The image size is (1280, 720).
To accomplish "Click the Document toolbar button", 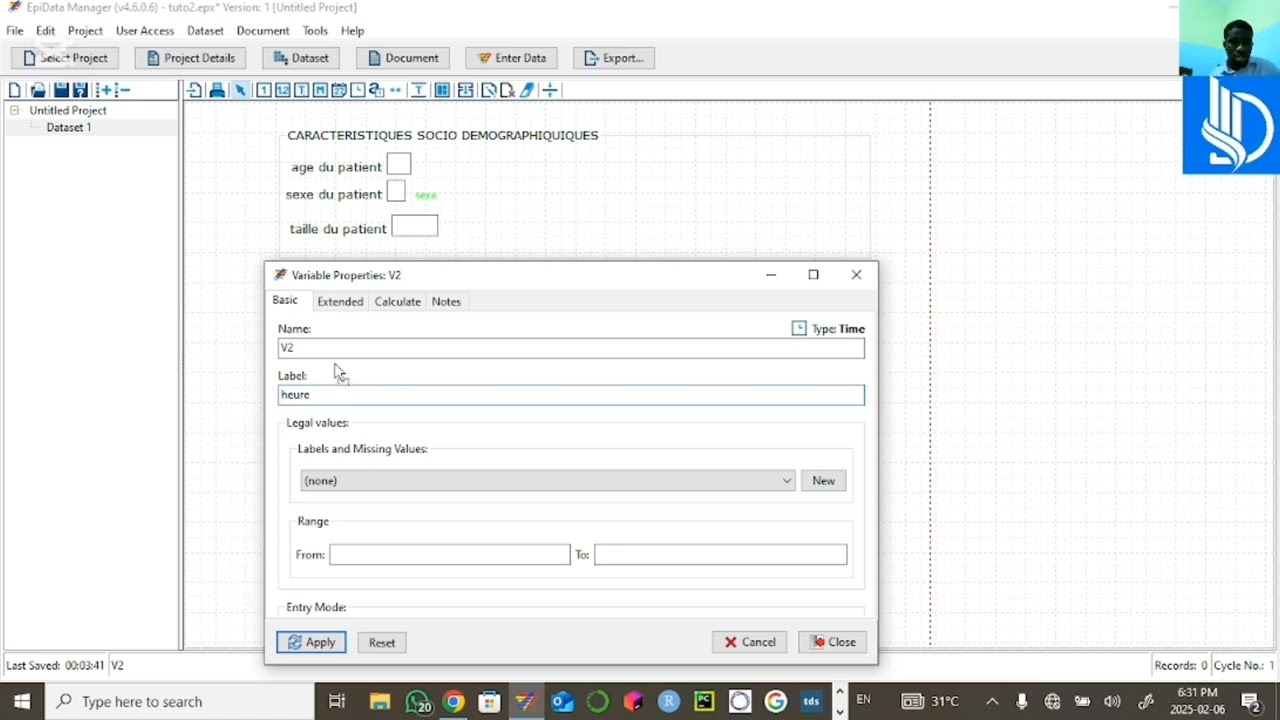I will tap(403, 58).
